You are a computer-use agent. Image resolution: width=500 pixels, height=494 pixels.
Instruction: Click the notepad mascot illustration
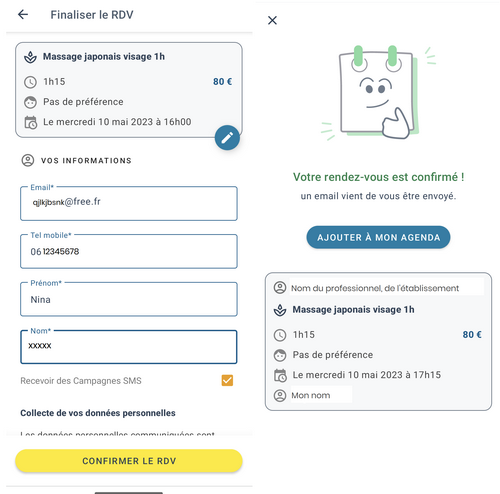click(378, 93)
